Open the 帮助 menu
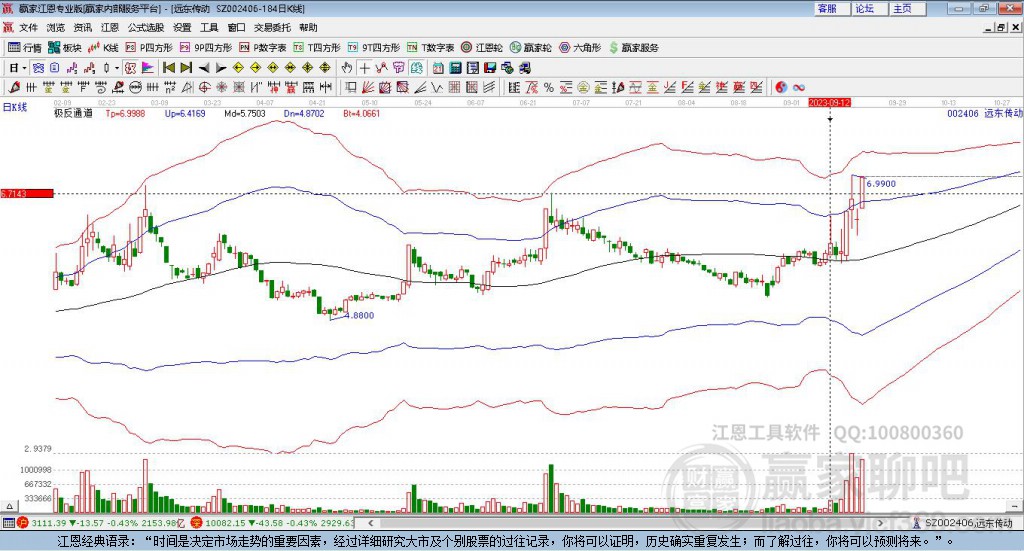1024x551 pixels. click(308, 27)
